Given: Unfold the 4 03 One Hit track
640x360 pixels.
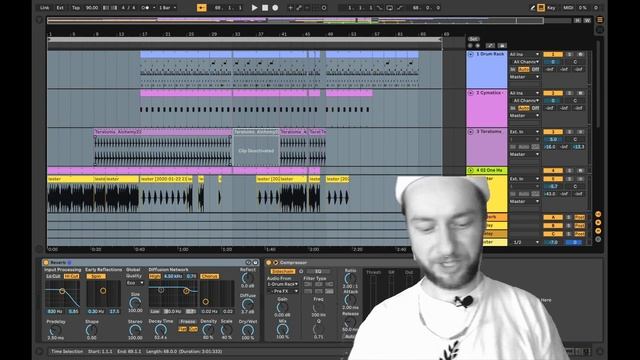Looking at the screenshot, I should (x=471, y=170).
